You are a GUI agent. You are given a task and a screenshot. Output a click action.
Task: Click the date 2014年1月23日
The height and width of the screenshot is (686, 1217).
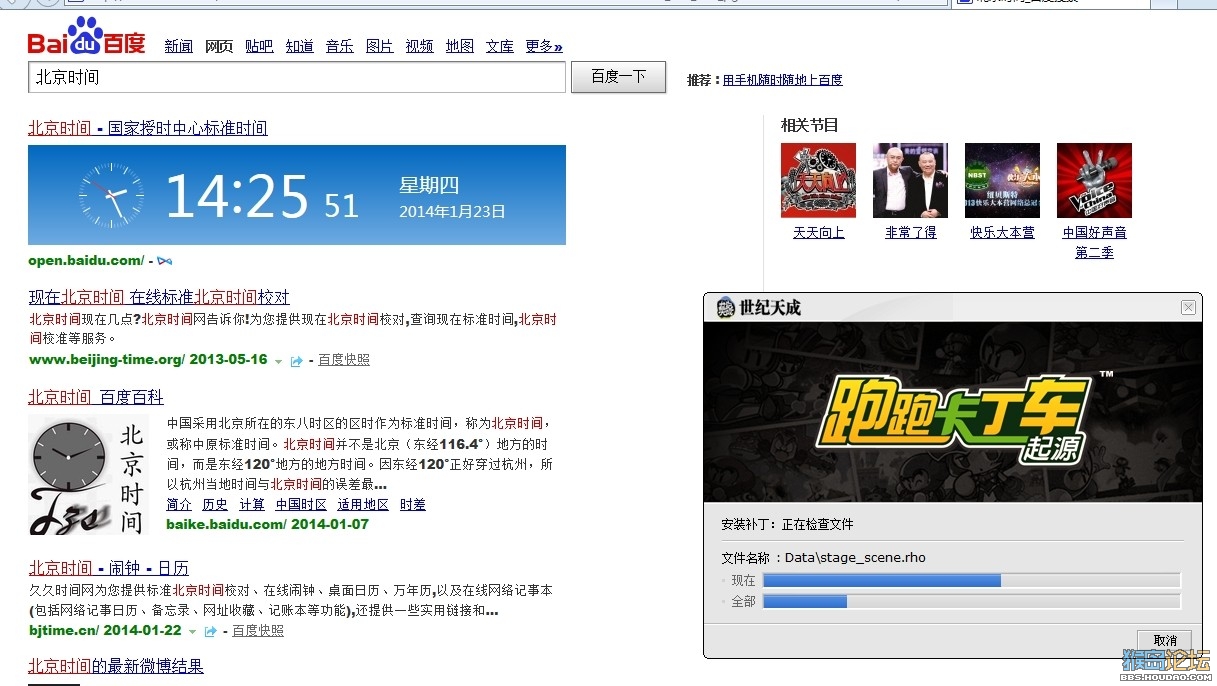pyautogui.click(x=452, y=212)
